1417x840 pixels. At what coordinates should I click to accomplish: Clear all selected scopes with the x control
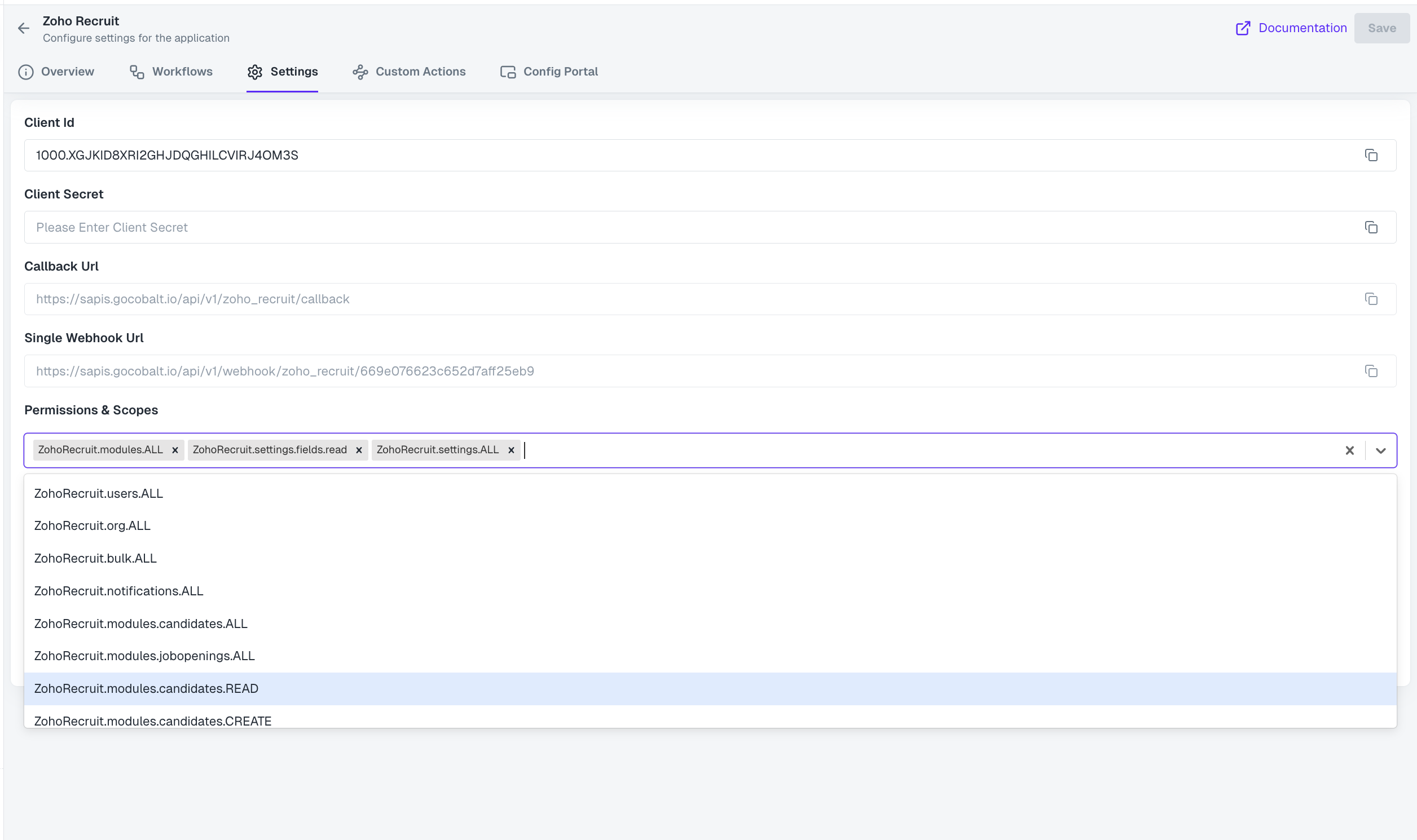coord(1350,450)
